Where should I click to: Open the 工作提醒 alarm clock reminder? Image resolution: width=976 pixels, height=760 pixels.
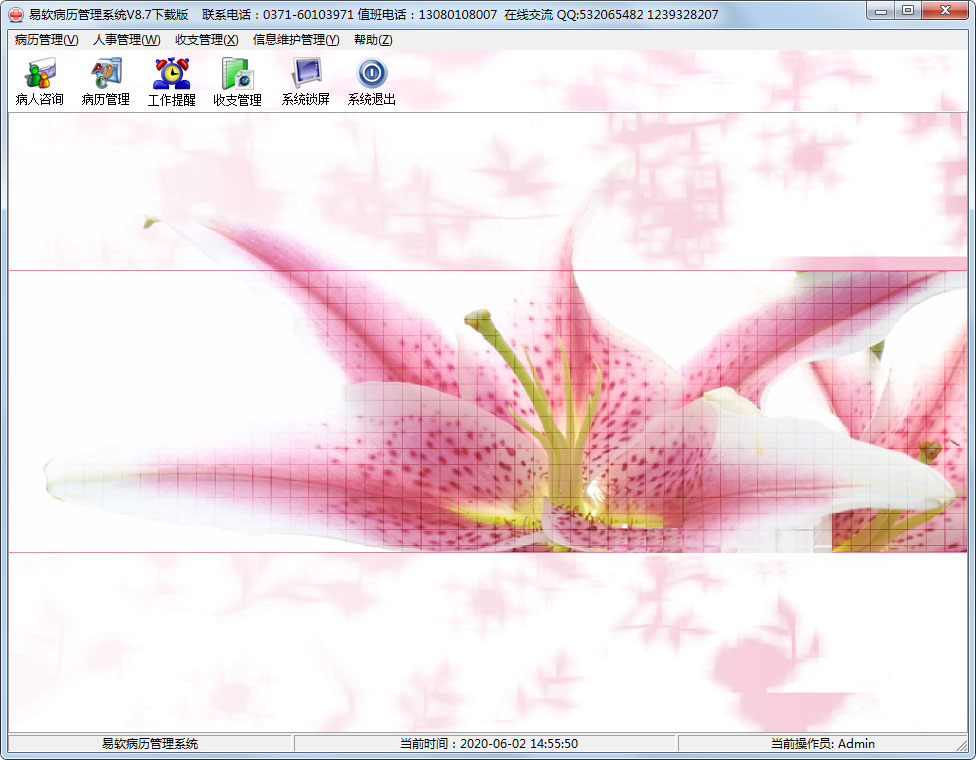(171, 82)
